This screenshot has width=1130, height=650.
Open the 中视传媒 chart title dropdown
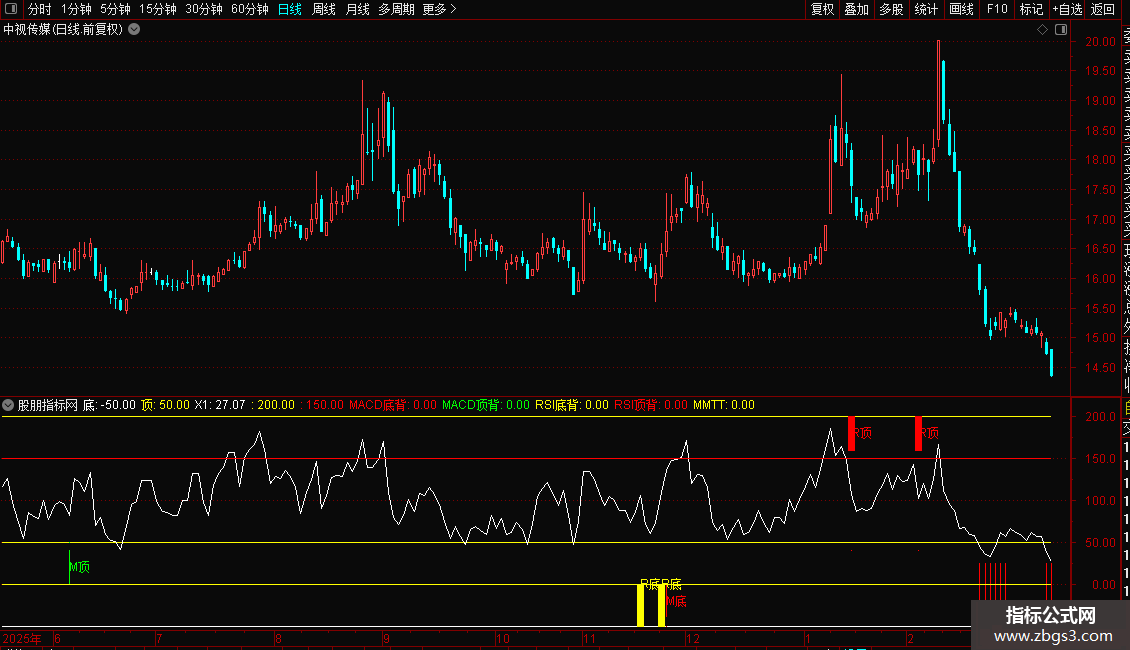134,30
